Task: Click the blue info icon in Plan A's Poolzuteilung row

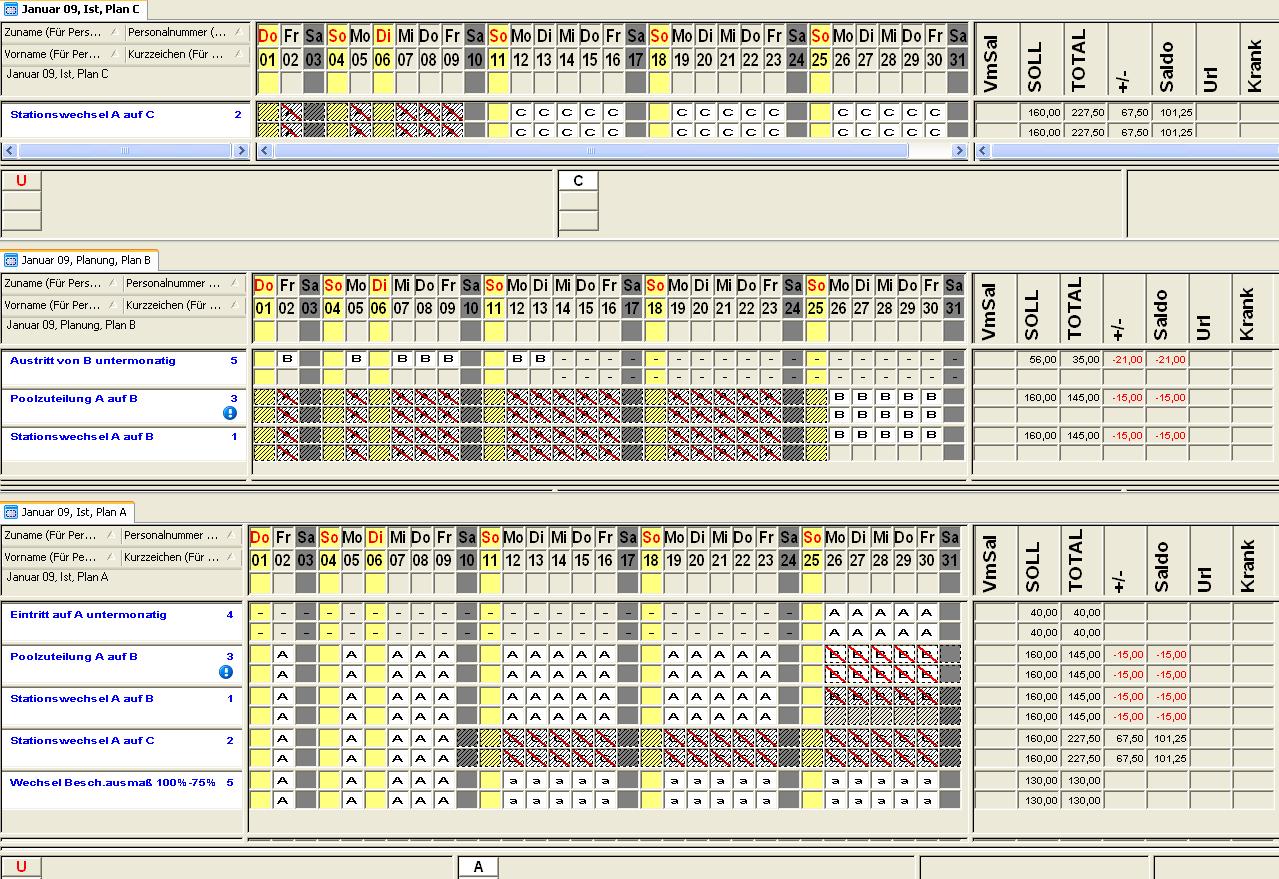Action: pos(226,672)
